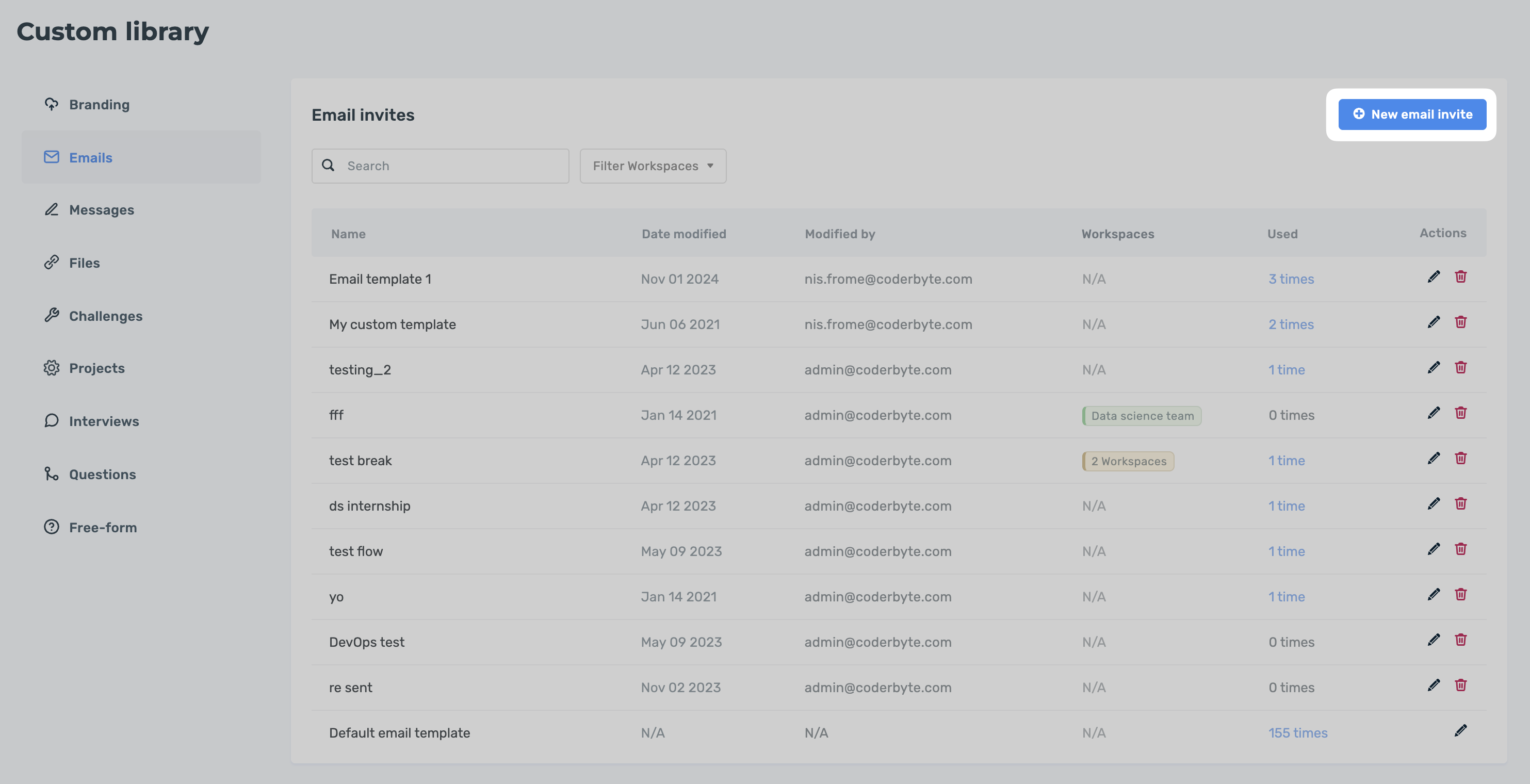Delete the yo template
This screenshot has width=1530, height=784.
1460,595
